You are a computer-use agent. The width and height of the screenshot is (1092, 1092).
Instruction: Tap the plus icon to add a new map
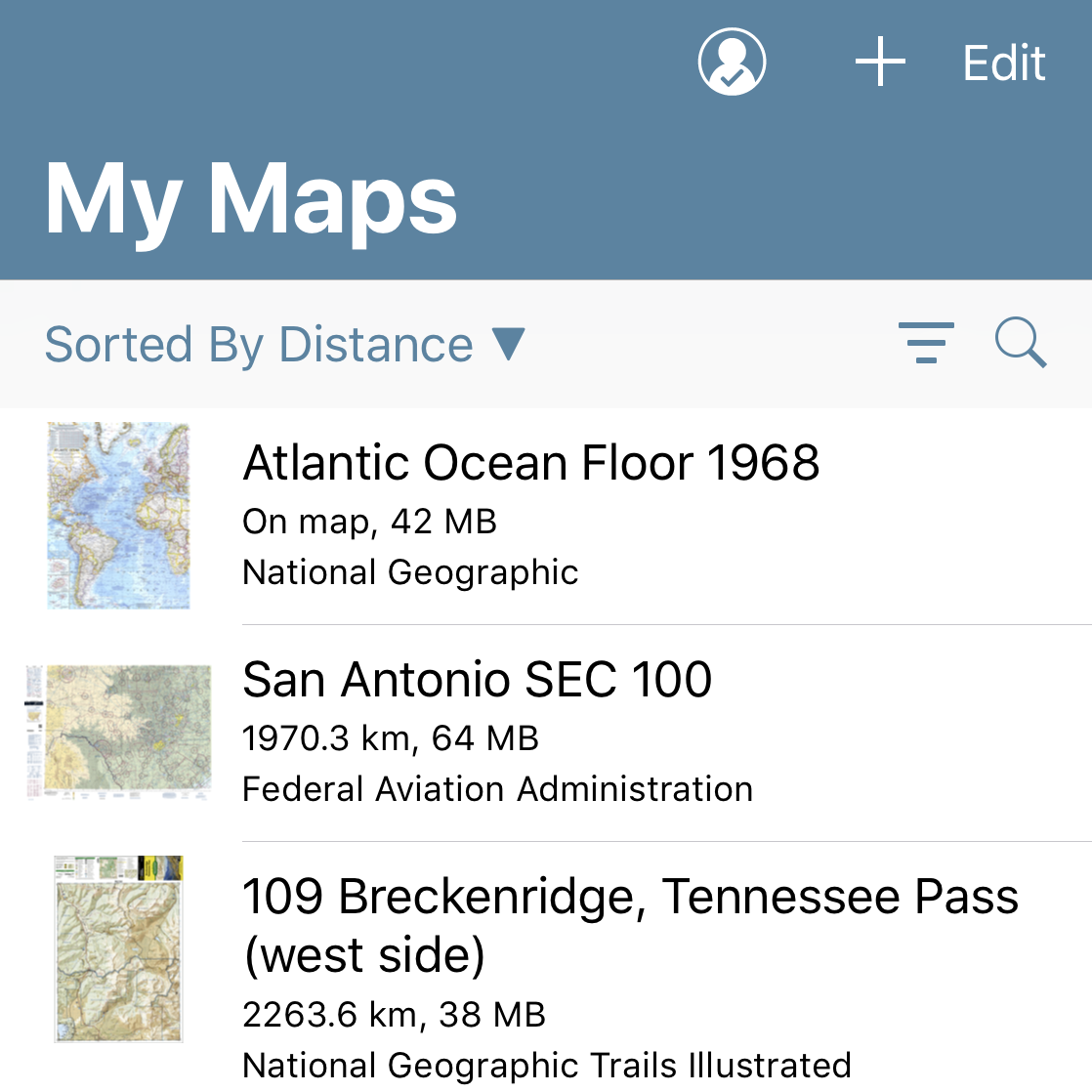tap(879, 61)
